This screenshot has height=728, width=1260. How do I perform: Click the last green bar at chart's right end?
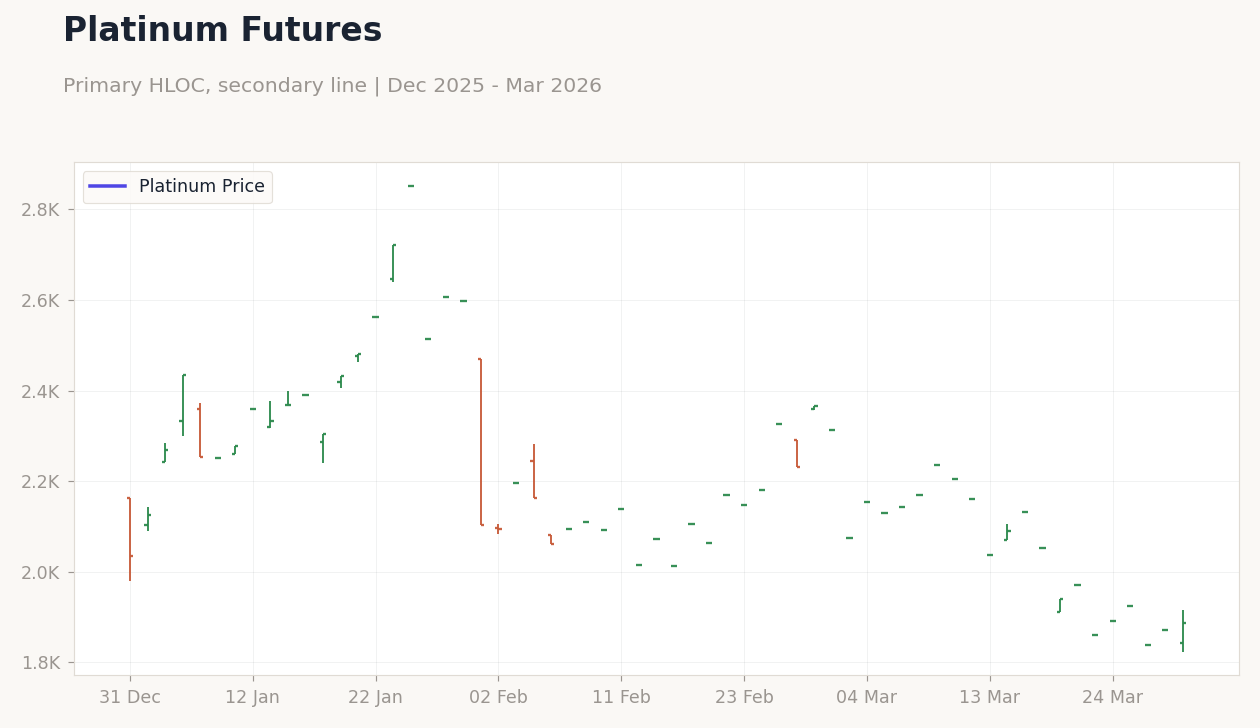point(1183,631)
